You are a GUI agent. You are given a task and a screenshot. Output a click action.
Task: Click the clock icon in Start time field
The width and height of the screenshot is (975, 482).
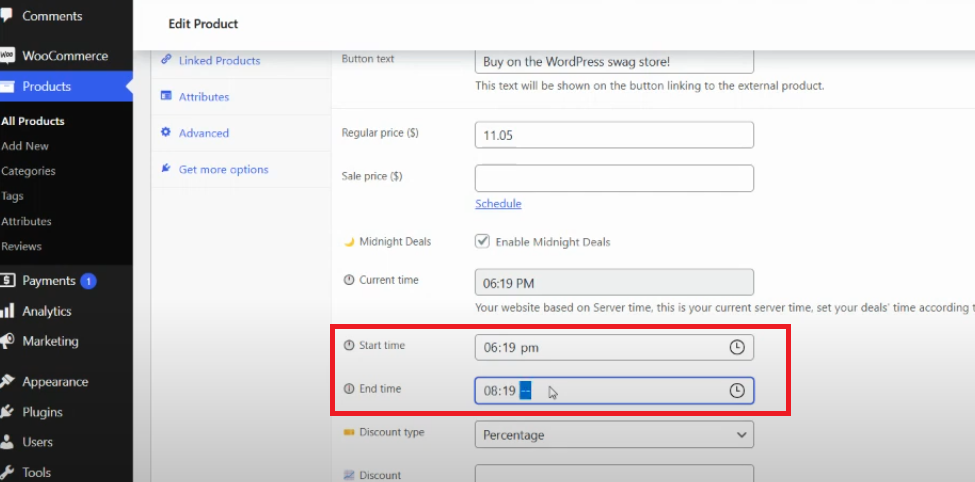[x=737, y=347]
